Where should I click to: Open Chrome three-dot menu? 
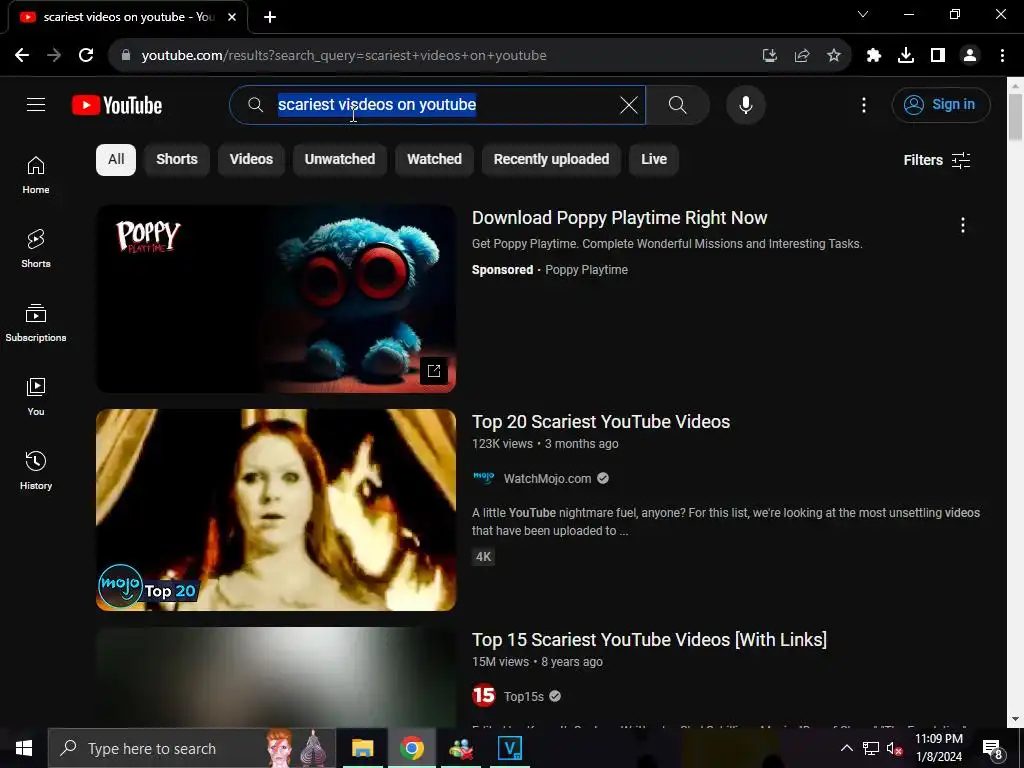[x=1002, y=56]
